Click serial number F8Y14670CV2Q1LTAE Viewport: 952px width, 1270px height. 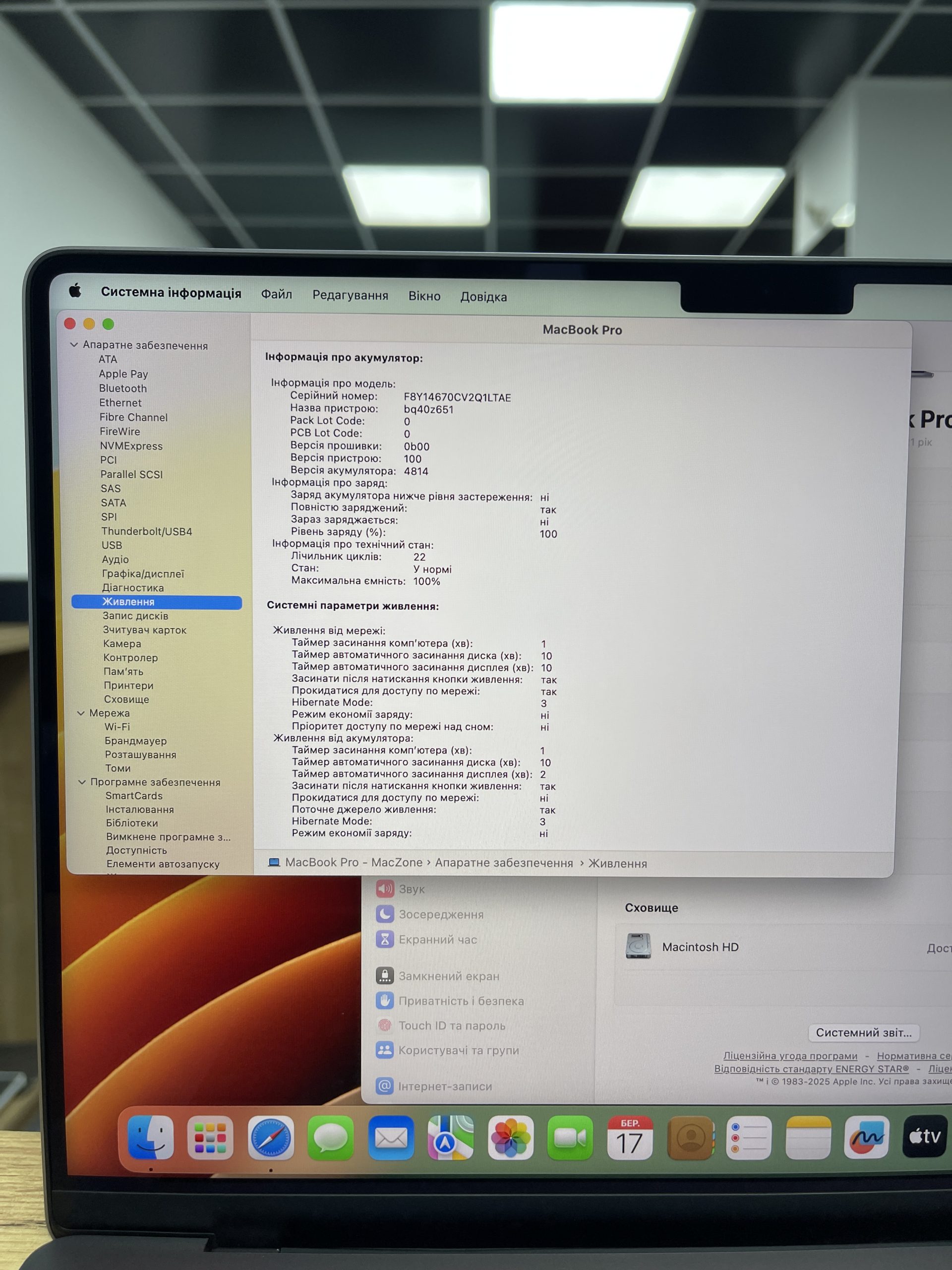tap(457, 397)
